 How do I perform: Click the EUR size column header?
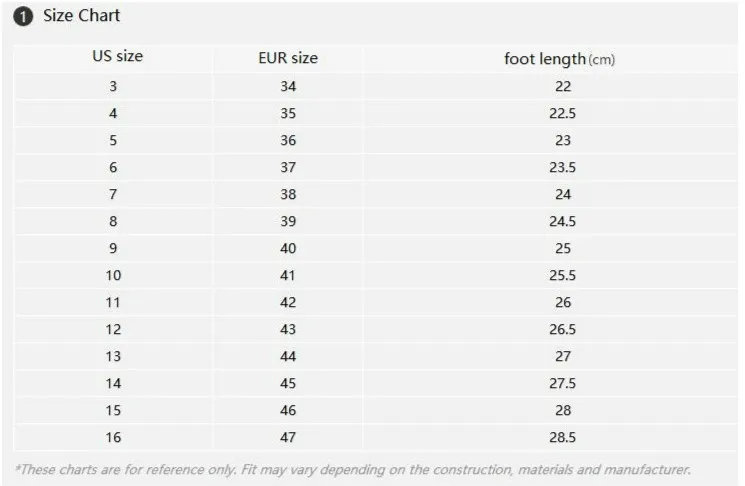point(288,58)
